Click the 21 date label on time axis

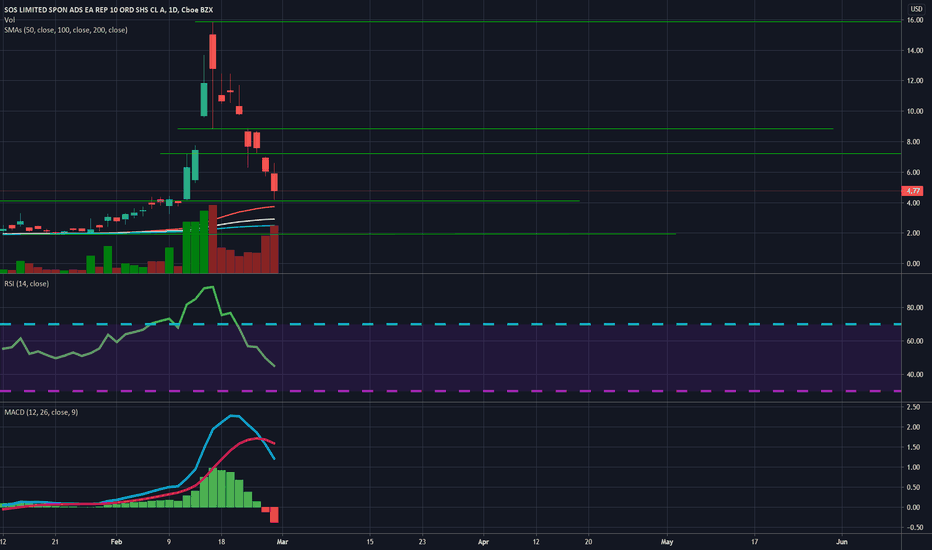(55, 542)
